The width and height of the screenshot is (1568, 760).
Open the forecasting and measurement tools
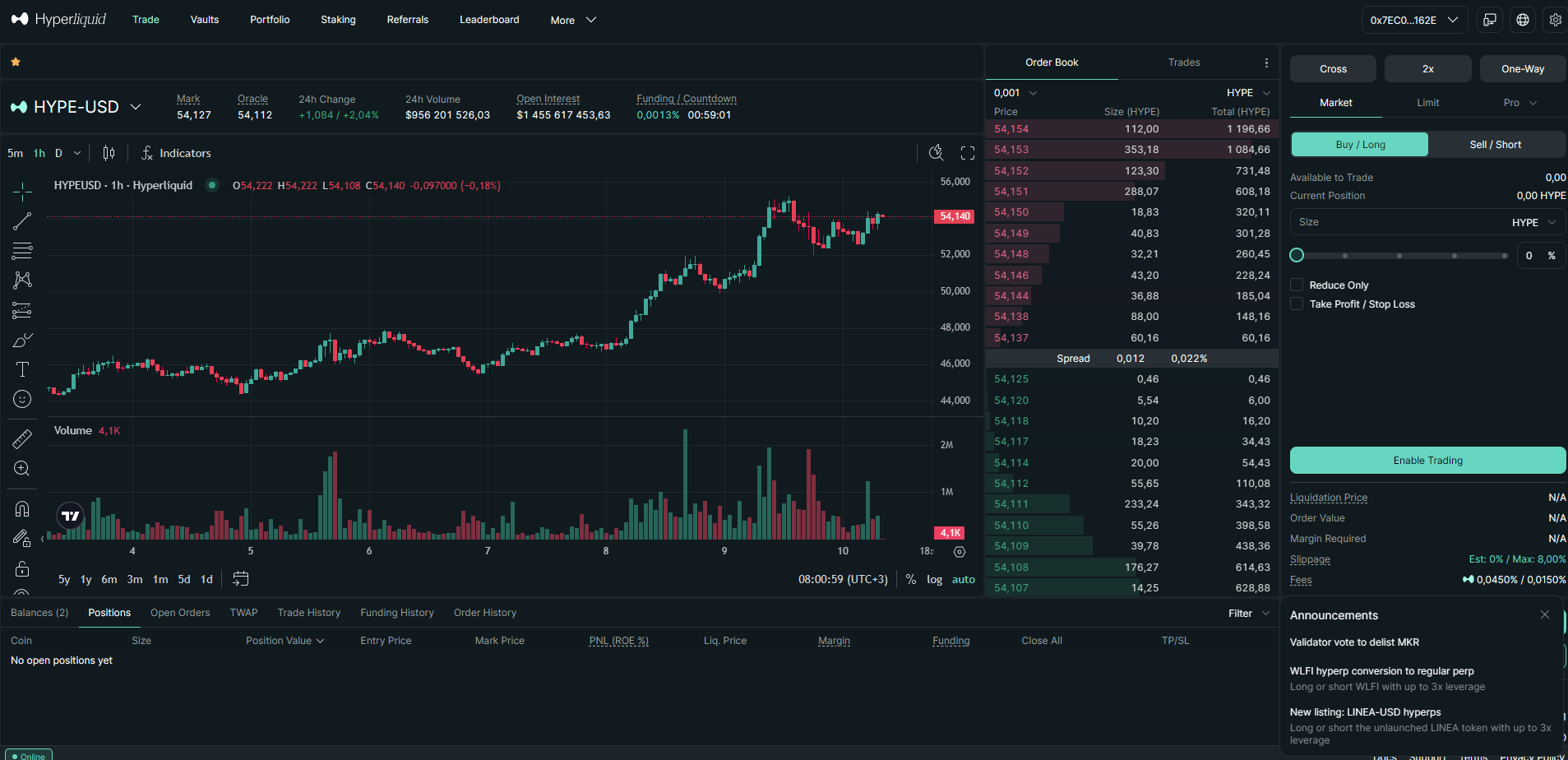click(22, 310)
